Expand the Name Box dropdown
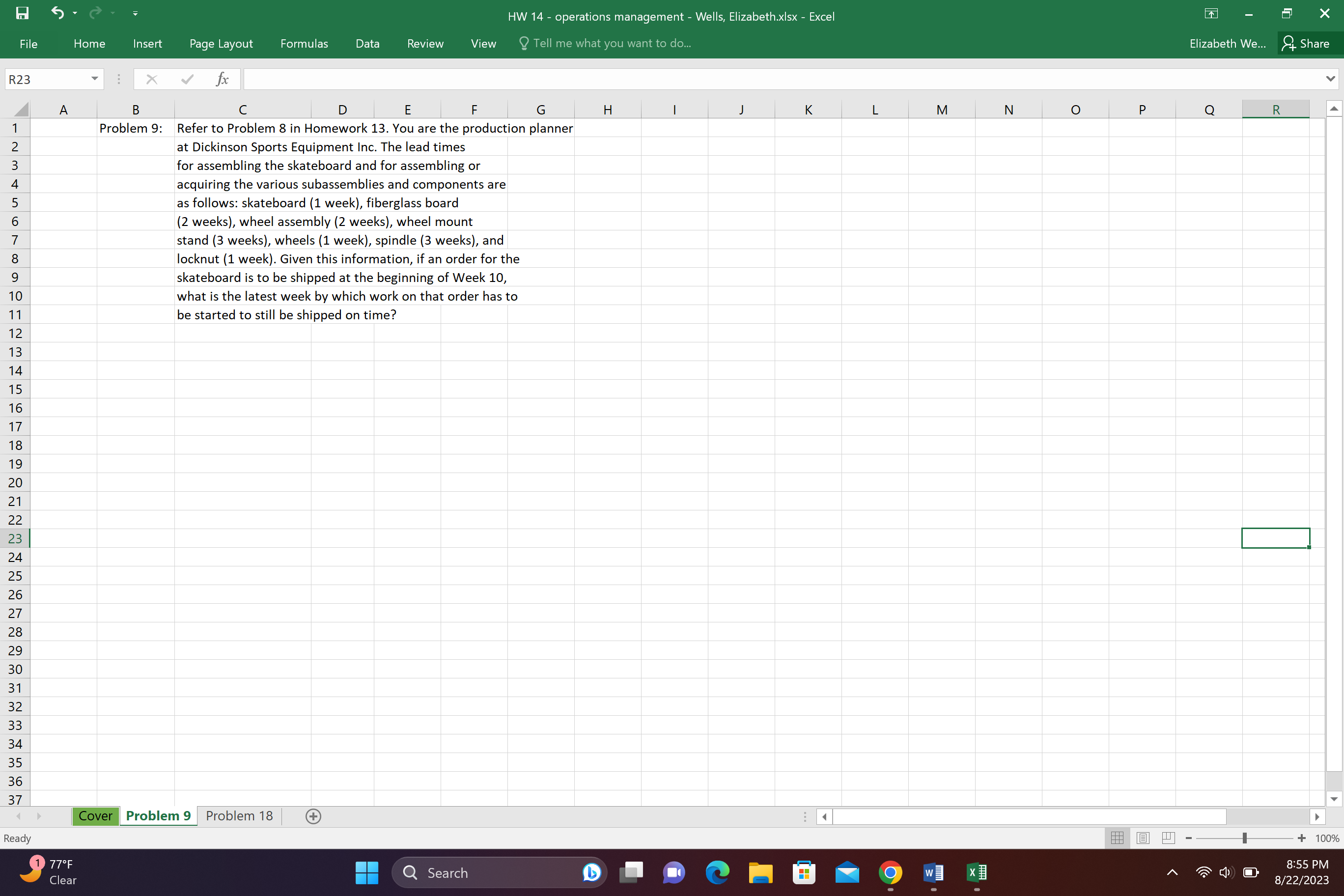Viewport: 1344px width, 896px height. (94, 79)
